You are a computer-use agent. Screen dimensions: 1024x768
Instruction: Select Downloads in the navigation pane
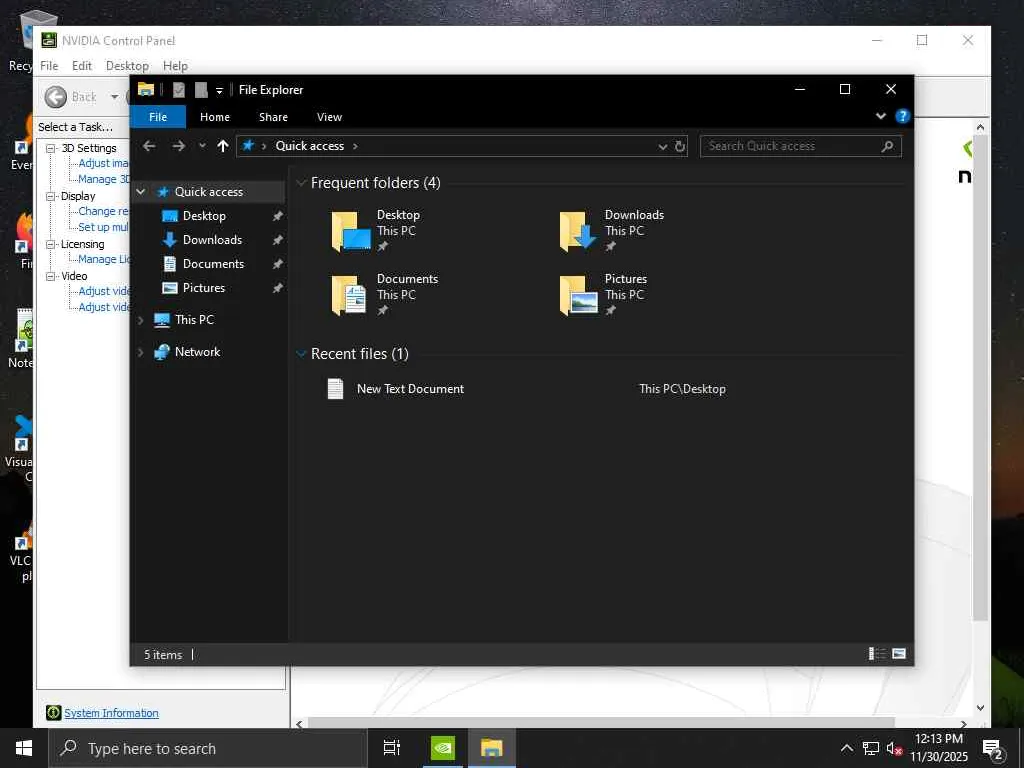click(212, 240)
